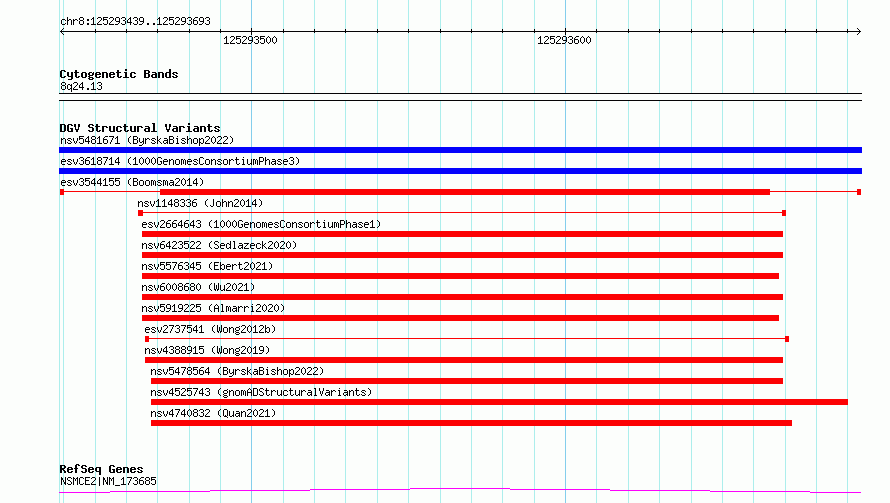Click the esv3544155 (Boomsma2014) label

pyautogui.click(x=132, y=182)
